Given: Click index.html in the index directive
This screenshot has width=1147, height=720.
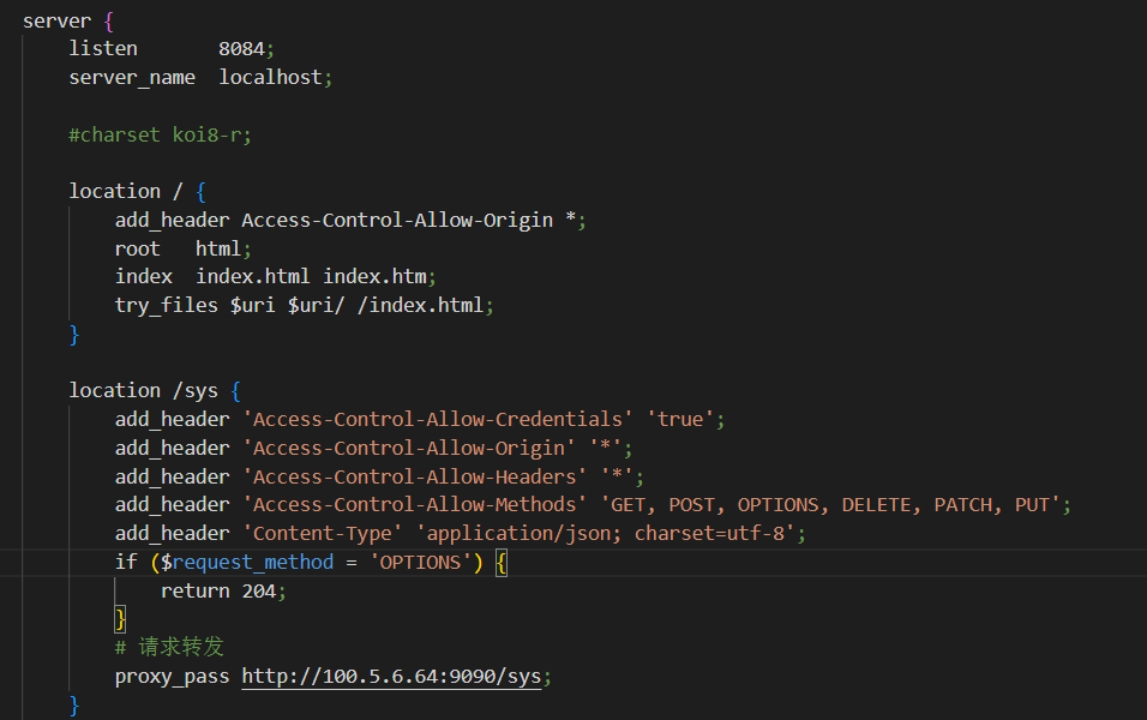Looking at the screenshot, I should (x=252, y=277).
